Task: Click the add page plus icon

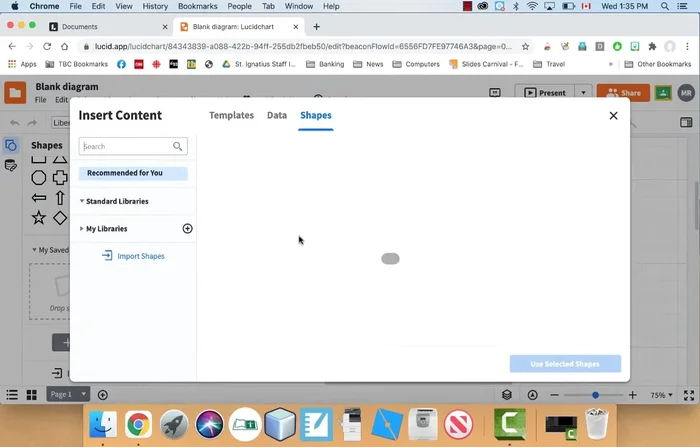Action: coord(103,395)
